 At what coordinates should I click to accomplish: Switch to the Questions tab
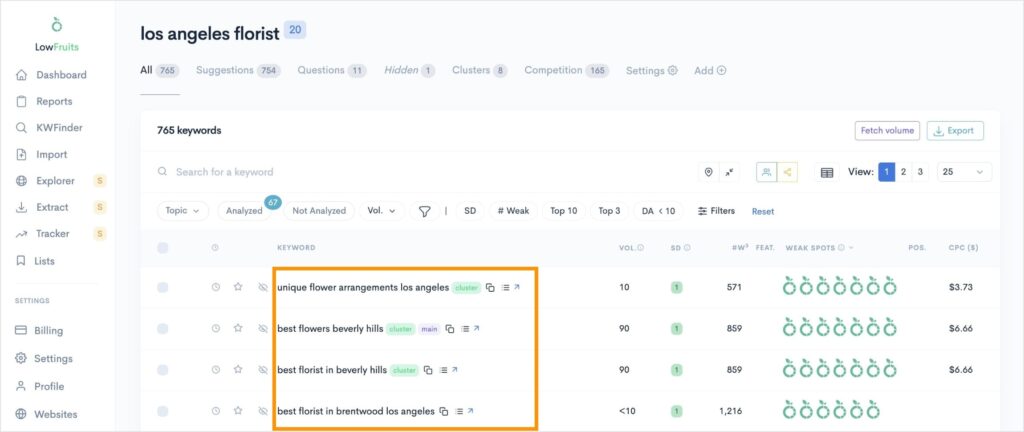pos(332,70)
